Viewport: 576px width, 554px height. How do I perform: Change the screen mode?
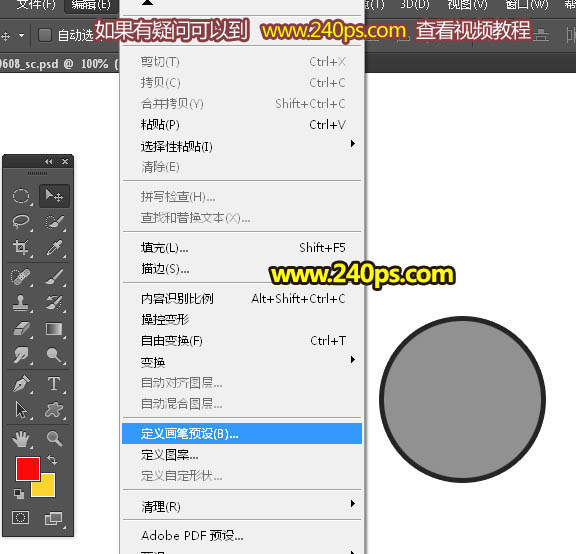[54, 519]
